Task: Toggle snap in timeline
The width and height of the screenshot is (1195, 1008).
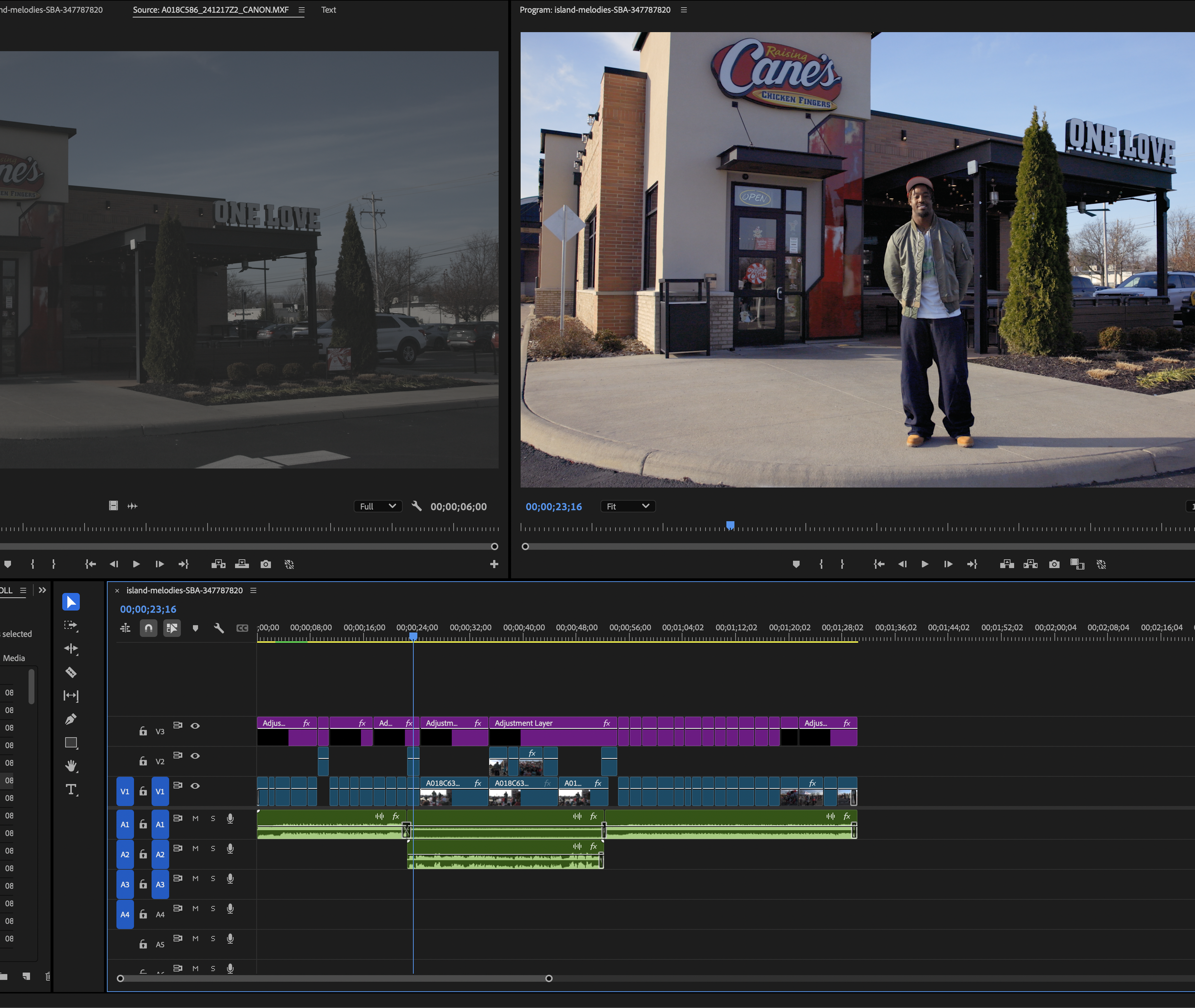Action: point(149,628)
